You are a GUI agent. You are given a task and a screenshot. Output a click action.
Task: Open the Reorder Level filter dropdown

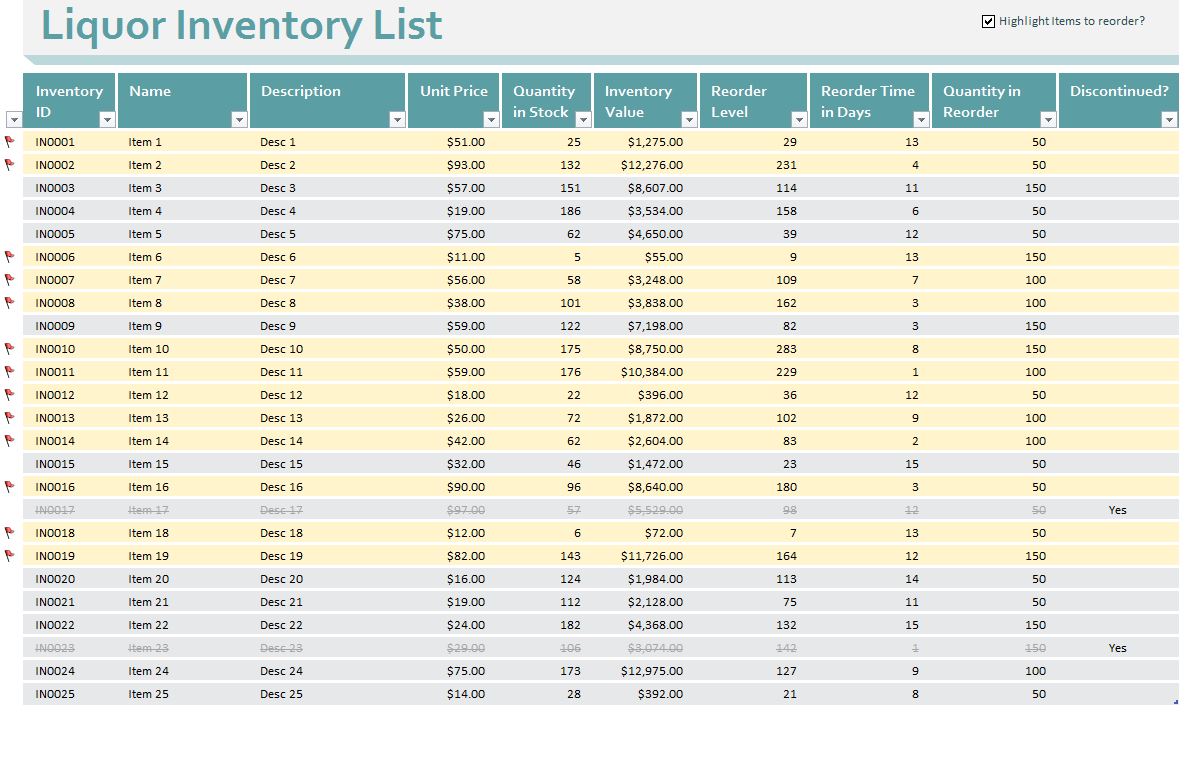pyautogui.click(x=797, y=117)
